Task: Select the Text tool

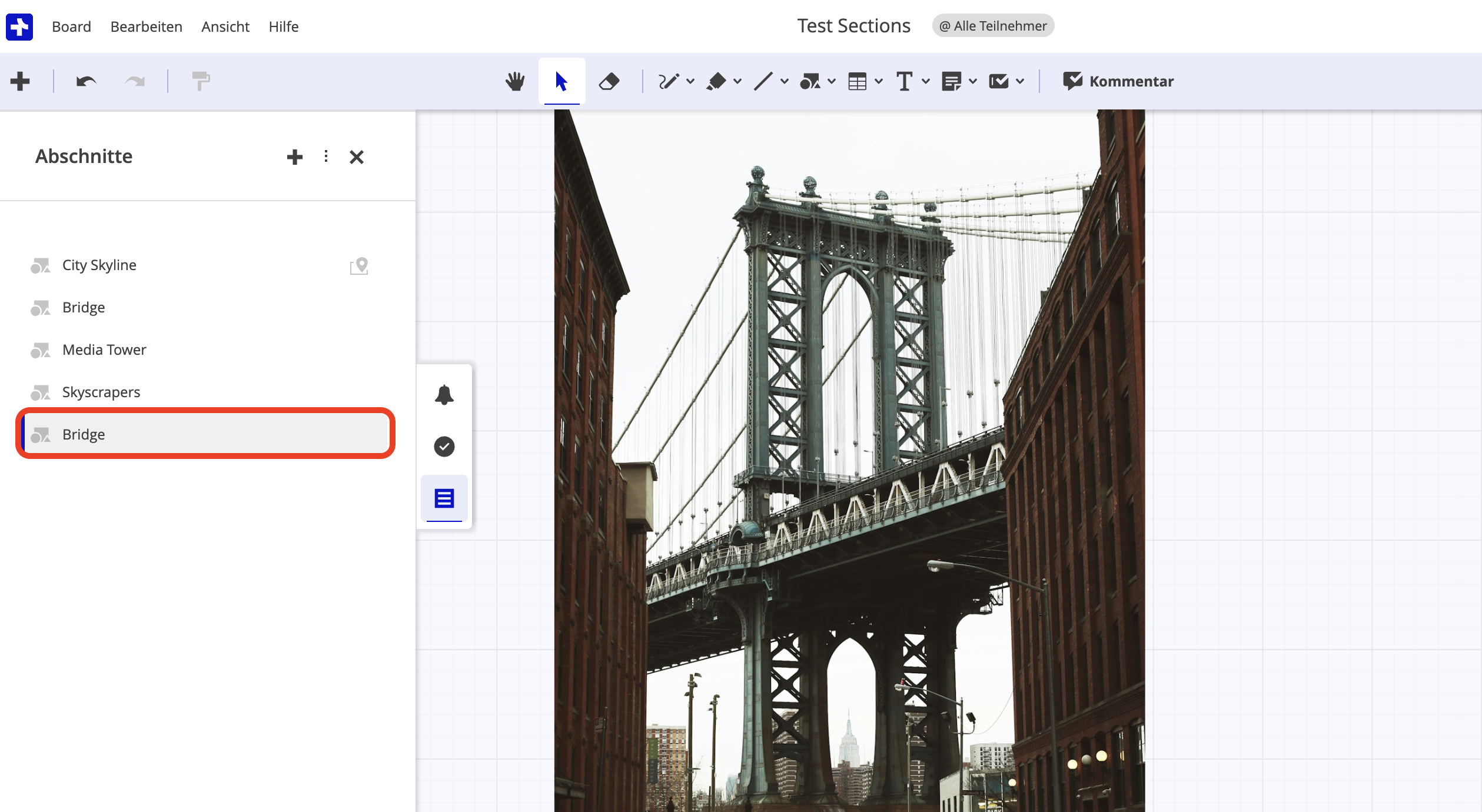Action: tap(904, 81)
